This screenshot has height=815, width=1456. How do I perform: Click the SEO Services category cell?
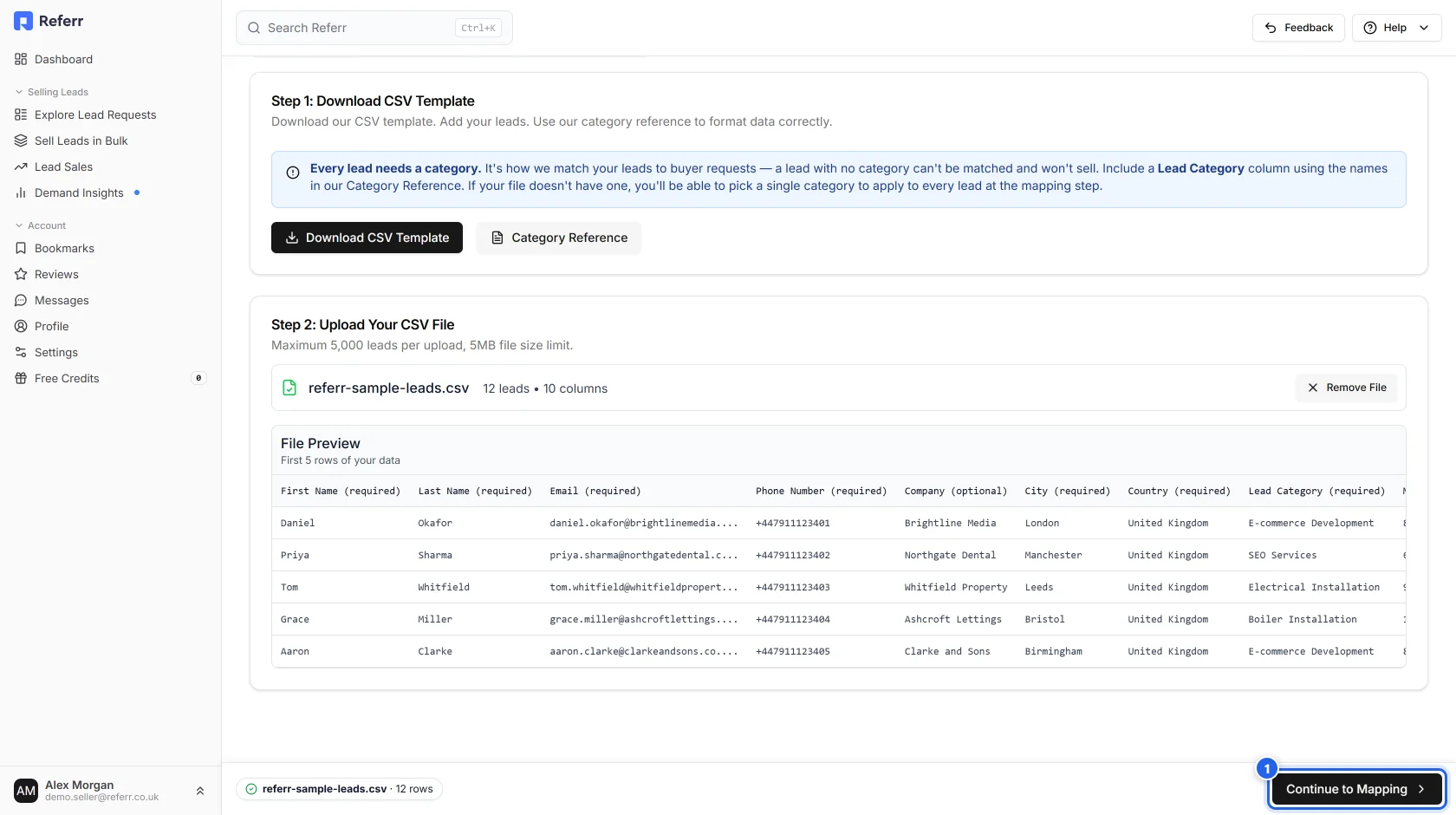click(x=1283, y=555)
